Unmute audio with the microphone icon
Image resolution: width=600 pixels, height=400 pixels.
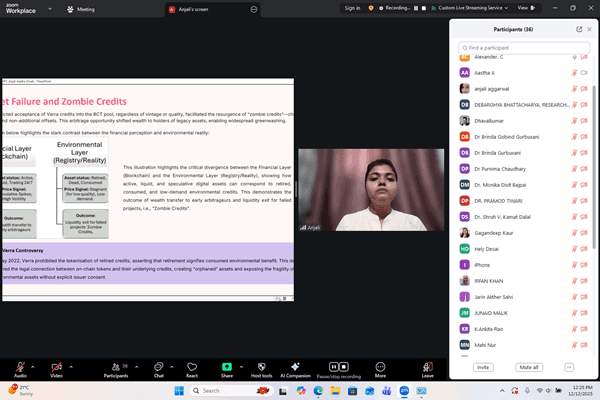20,367
